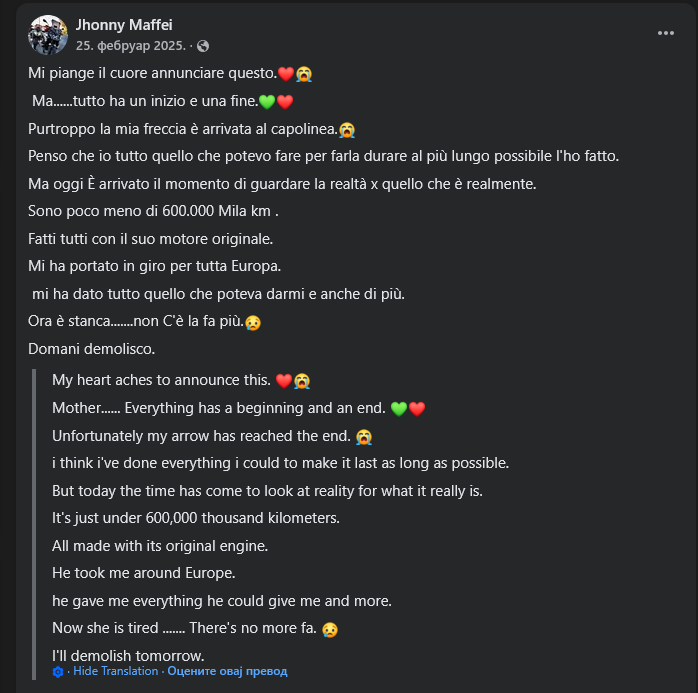Click the crying emoji after 'annunciare questo.'

(303, 74)
